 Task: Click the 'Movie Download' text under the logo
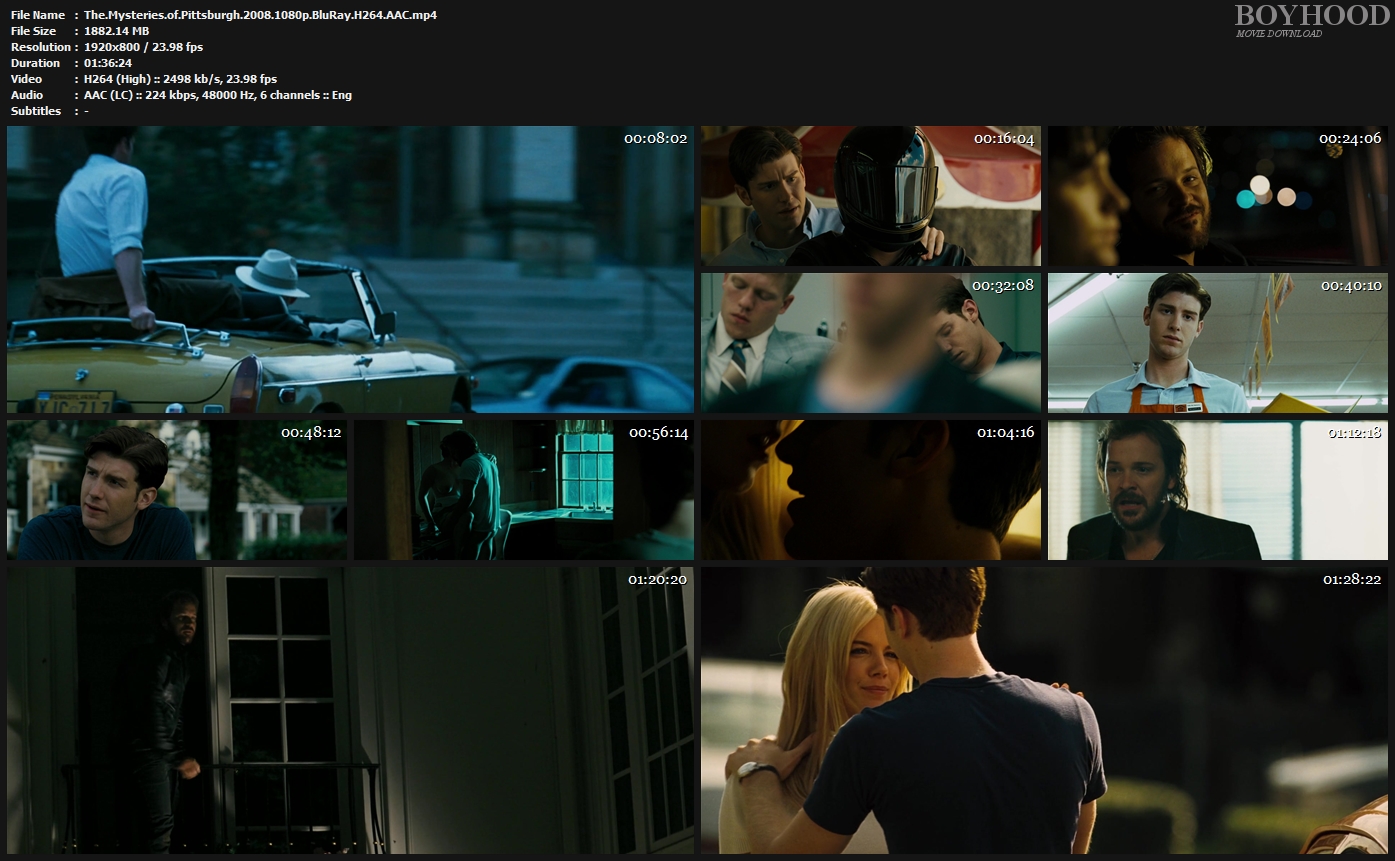pos(1278,34)
